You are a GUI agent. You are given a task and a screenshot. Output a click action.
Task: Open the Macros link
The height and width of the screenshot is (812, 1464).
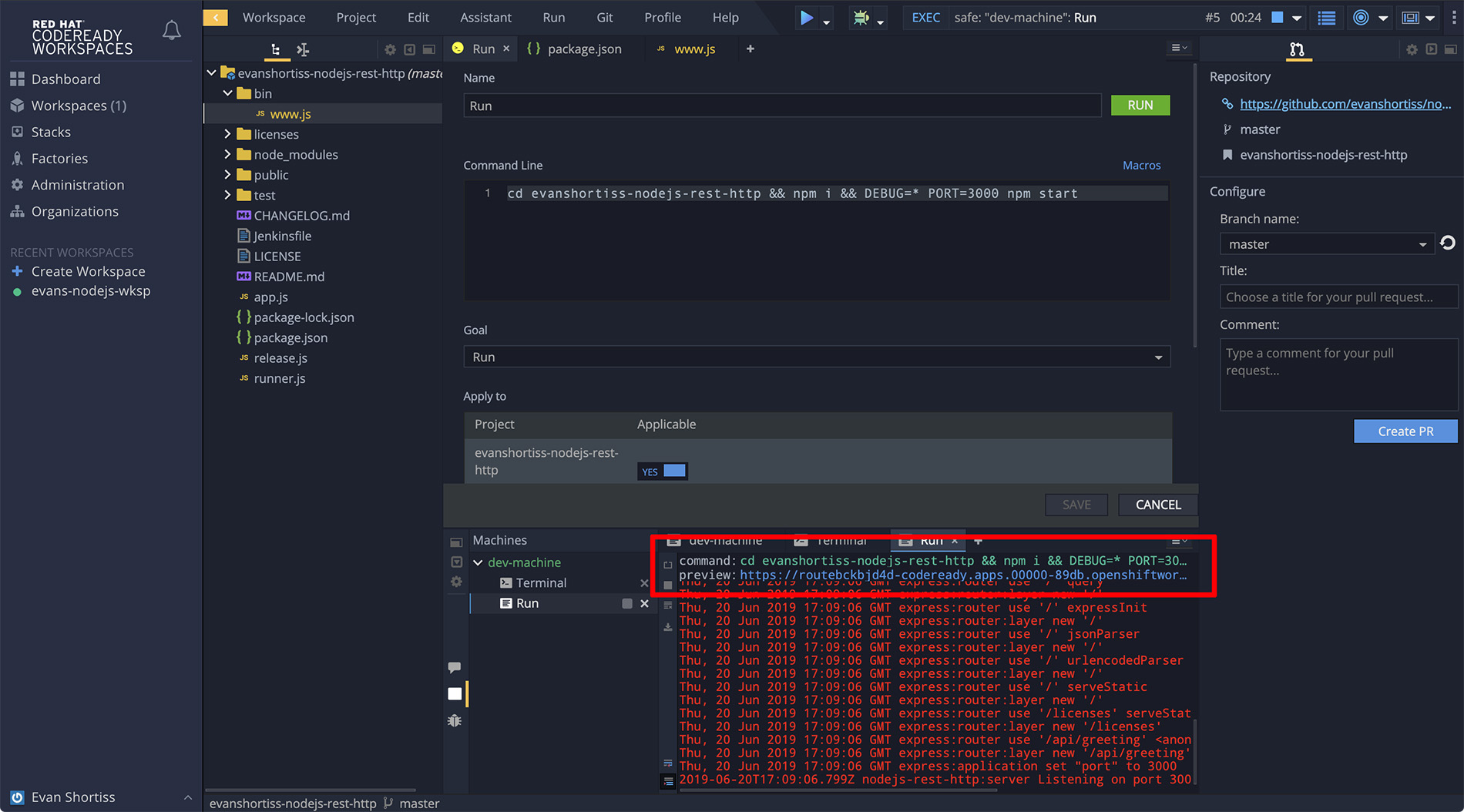(1141, 165)
